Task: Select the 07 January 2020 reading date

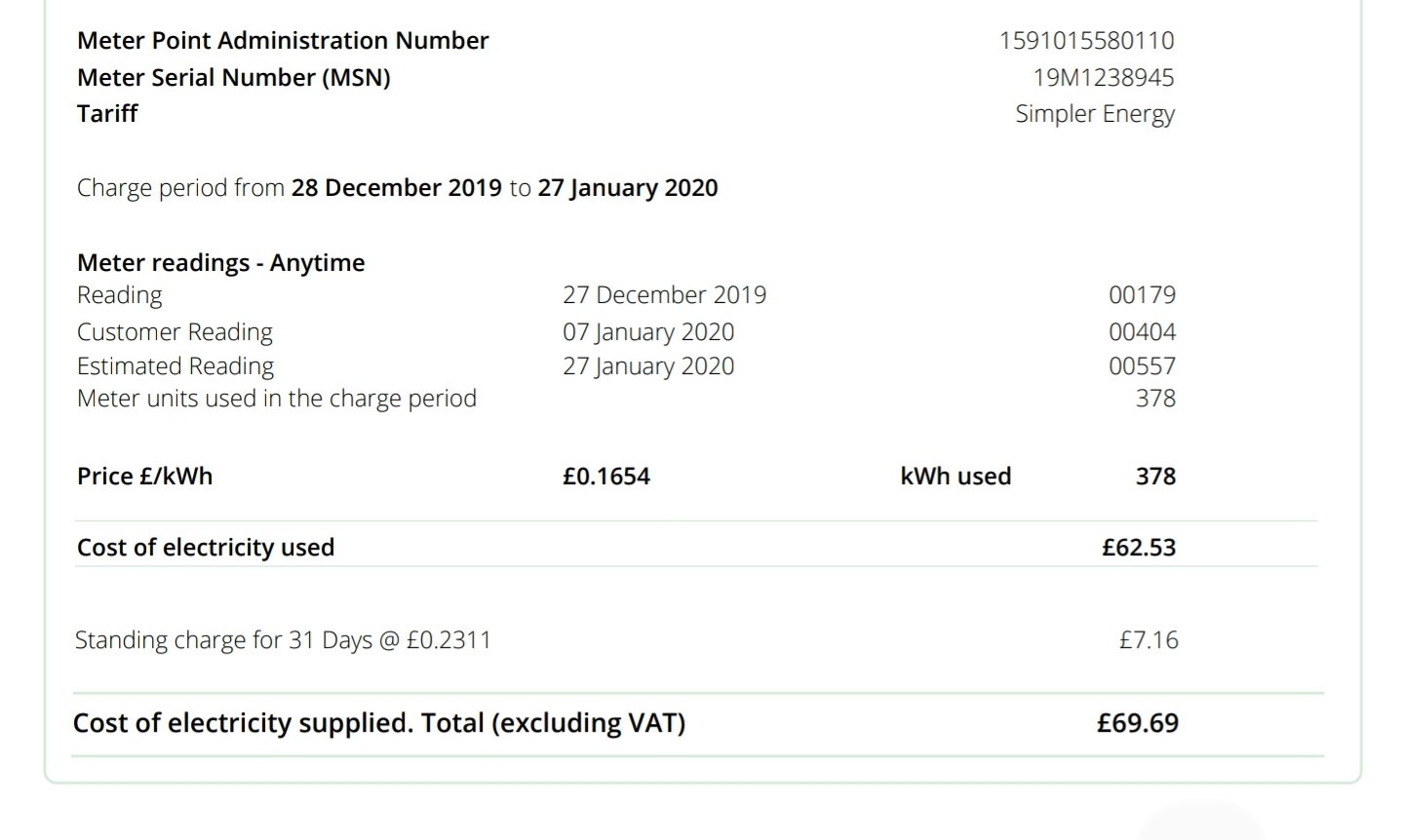Action: pos(648,332)
